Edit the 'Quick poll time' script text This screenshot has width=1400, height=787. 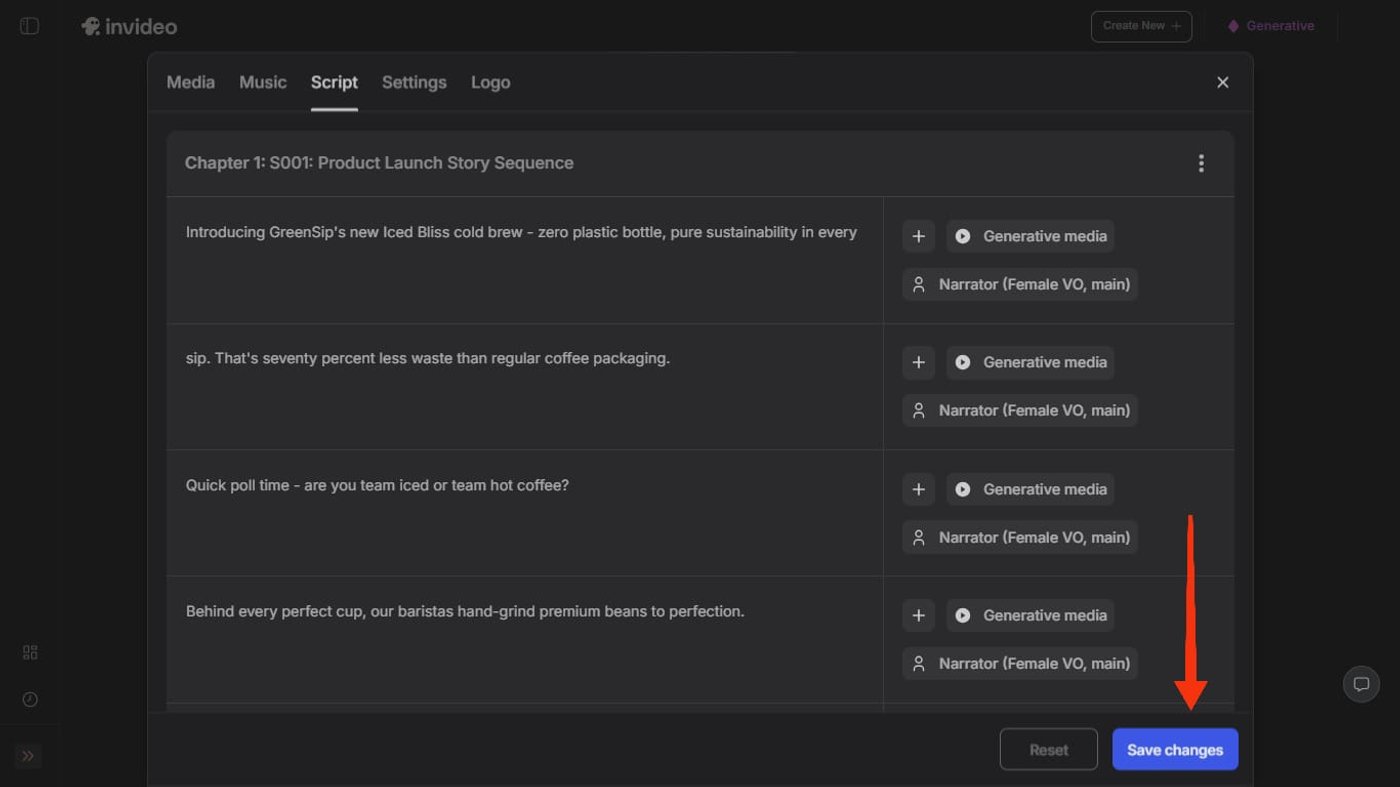click(377, 486)
